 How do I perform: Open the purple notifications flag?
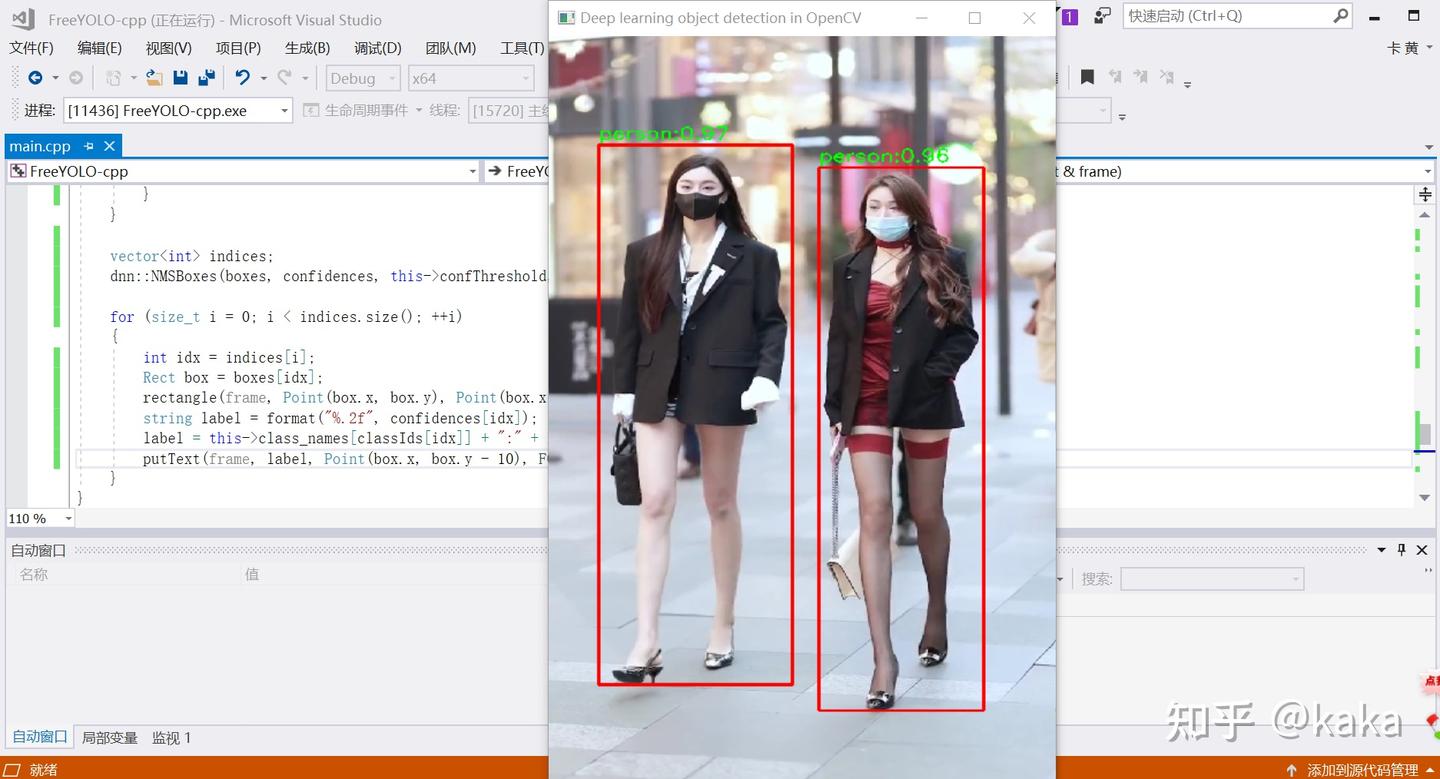coord(1069,17)
